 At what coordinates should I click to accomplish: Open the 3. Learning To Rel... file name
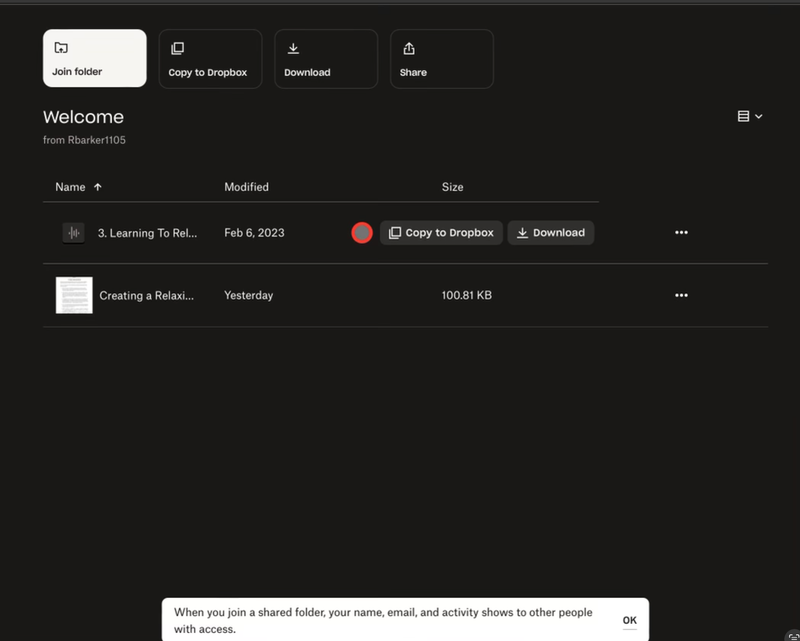click(x=147, y=233)
